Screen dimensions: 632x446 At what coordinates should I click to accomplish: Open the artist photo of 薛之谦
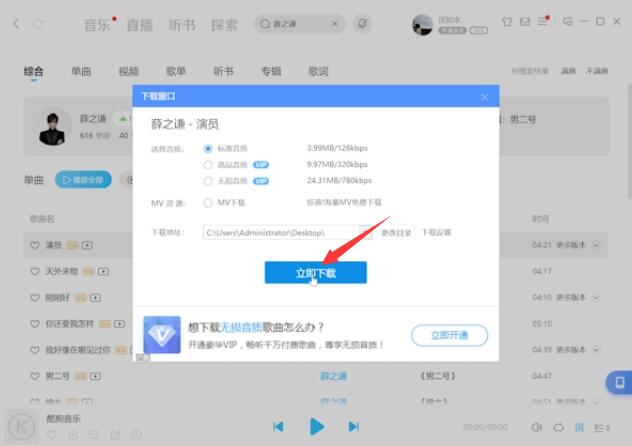tap(52, 128)
